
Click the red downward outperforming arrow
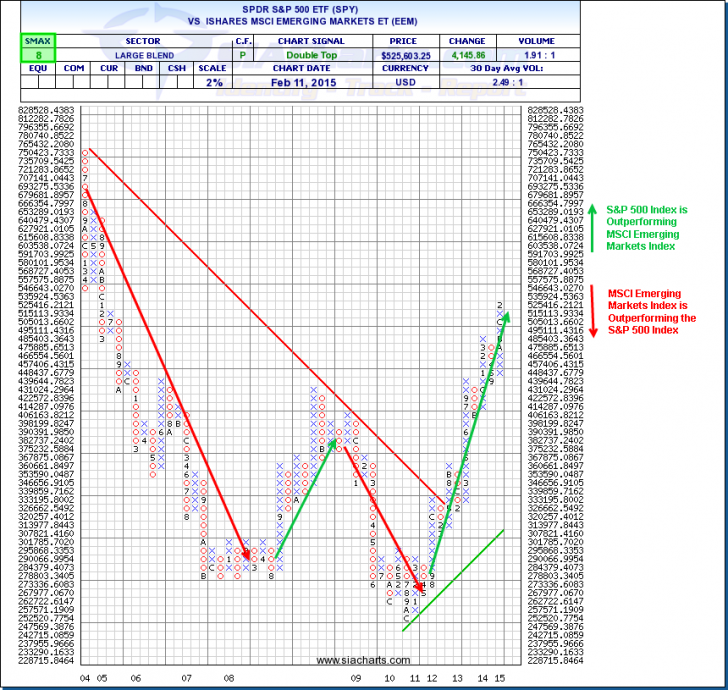[592, 304]
